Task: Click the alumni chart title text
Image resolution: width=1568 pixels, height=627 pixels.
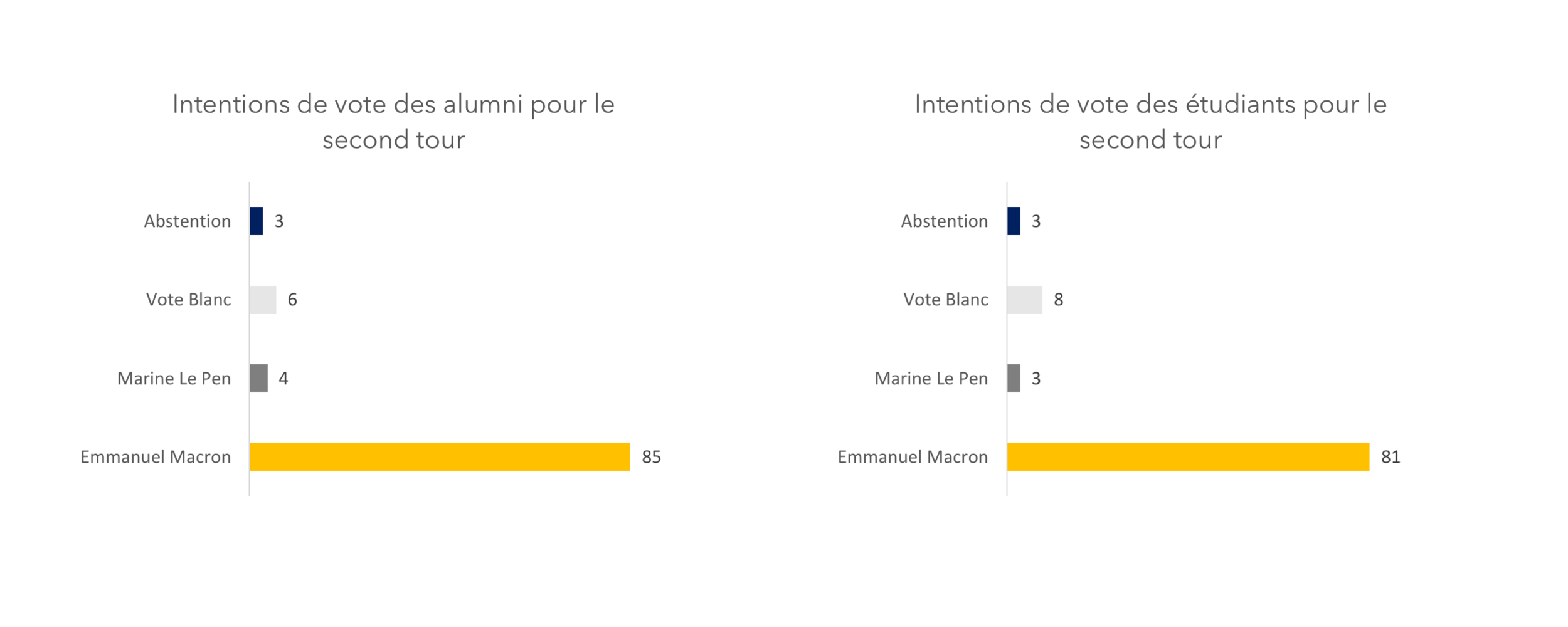Action: pos(393,122)
